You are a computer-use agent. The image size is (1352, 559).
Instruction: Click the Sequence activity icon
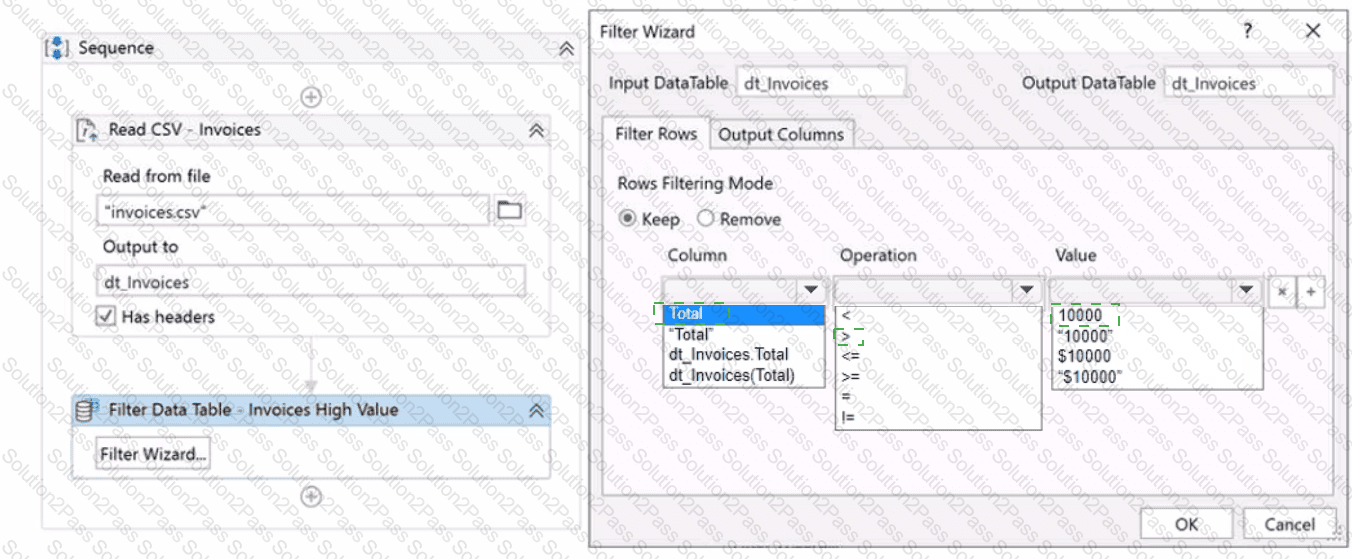click(58, 48)
